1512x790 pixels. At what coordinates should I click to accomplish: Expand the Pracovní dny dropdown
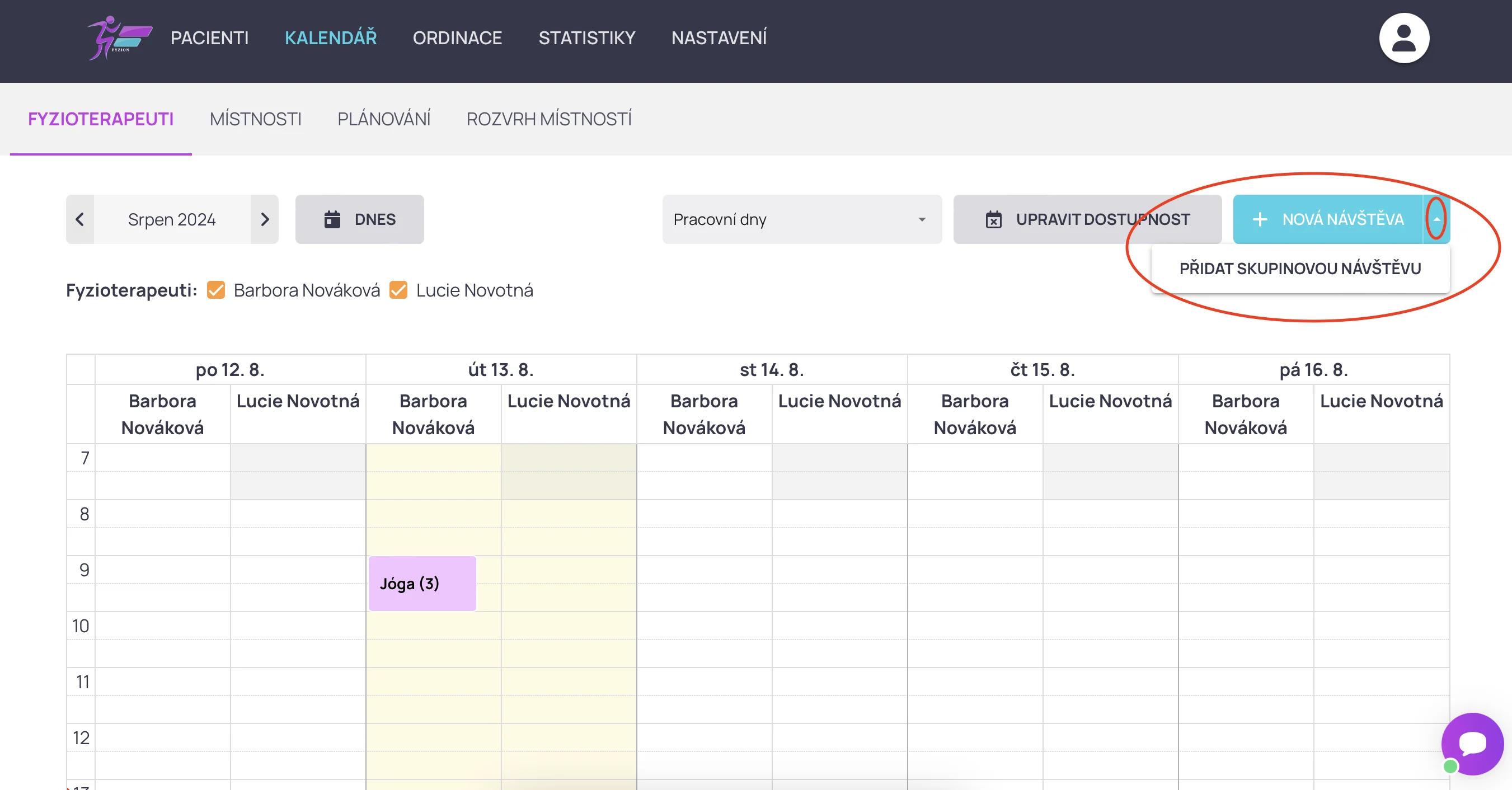(801, 219)
